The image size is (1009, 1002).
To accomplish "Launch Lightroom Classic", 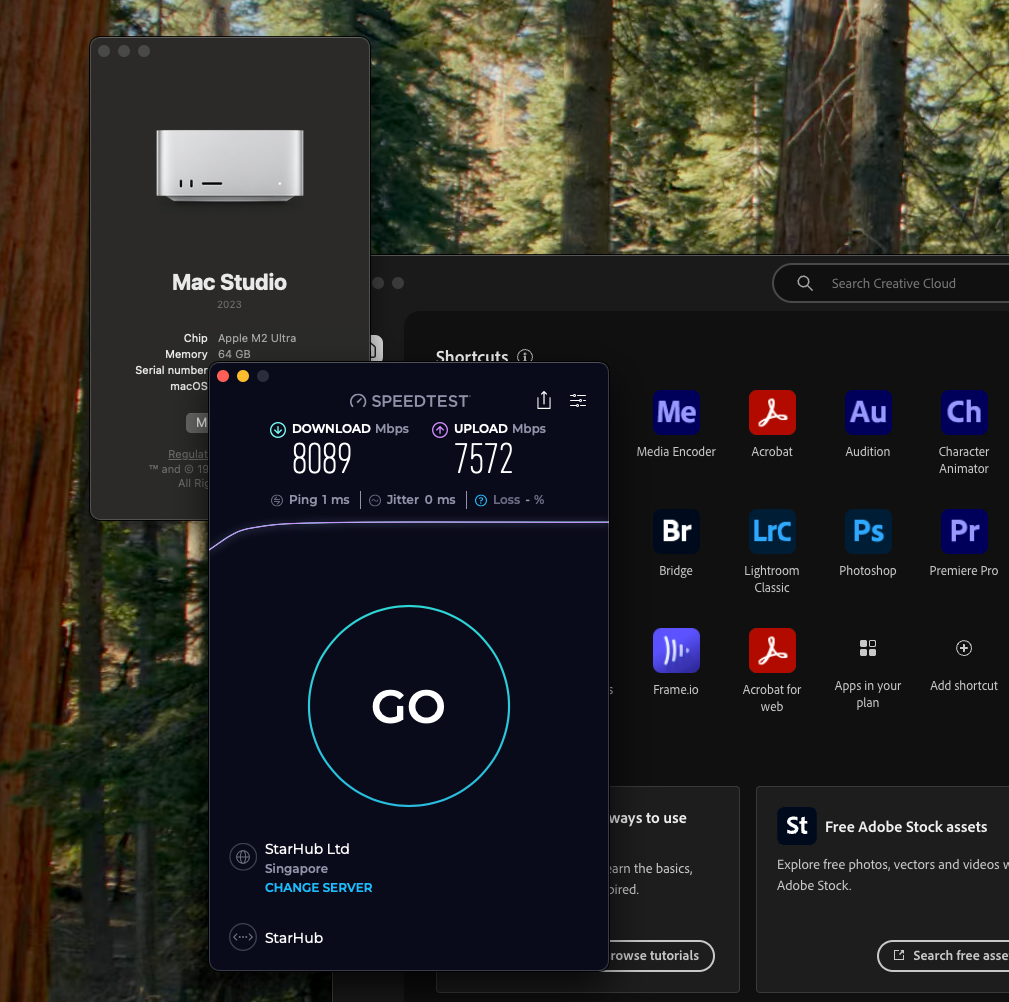I will point(772,532).
